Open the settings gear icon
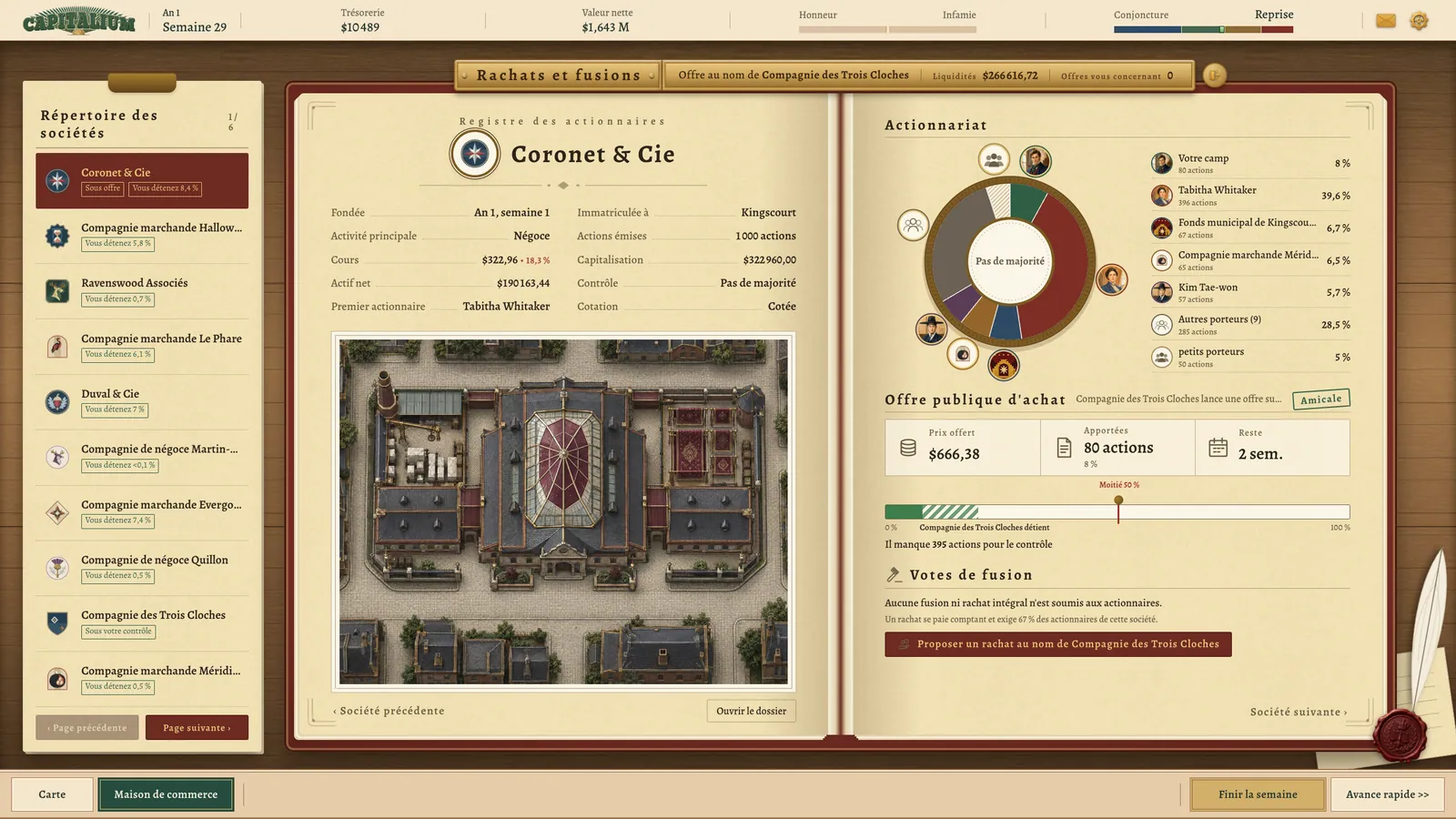Viewport: 1456px width, 819px height. 1419,21
